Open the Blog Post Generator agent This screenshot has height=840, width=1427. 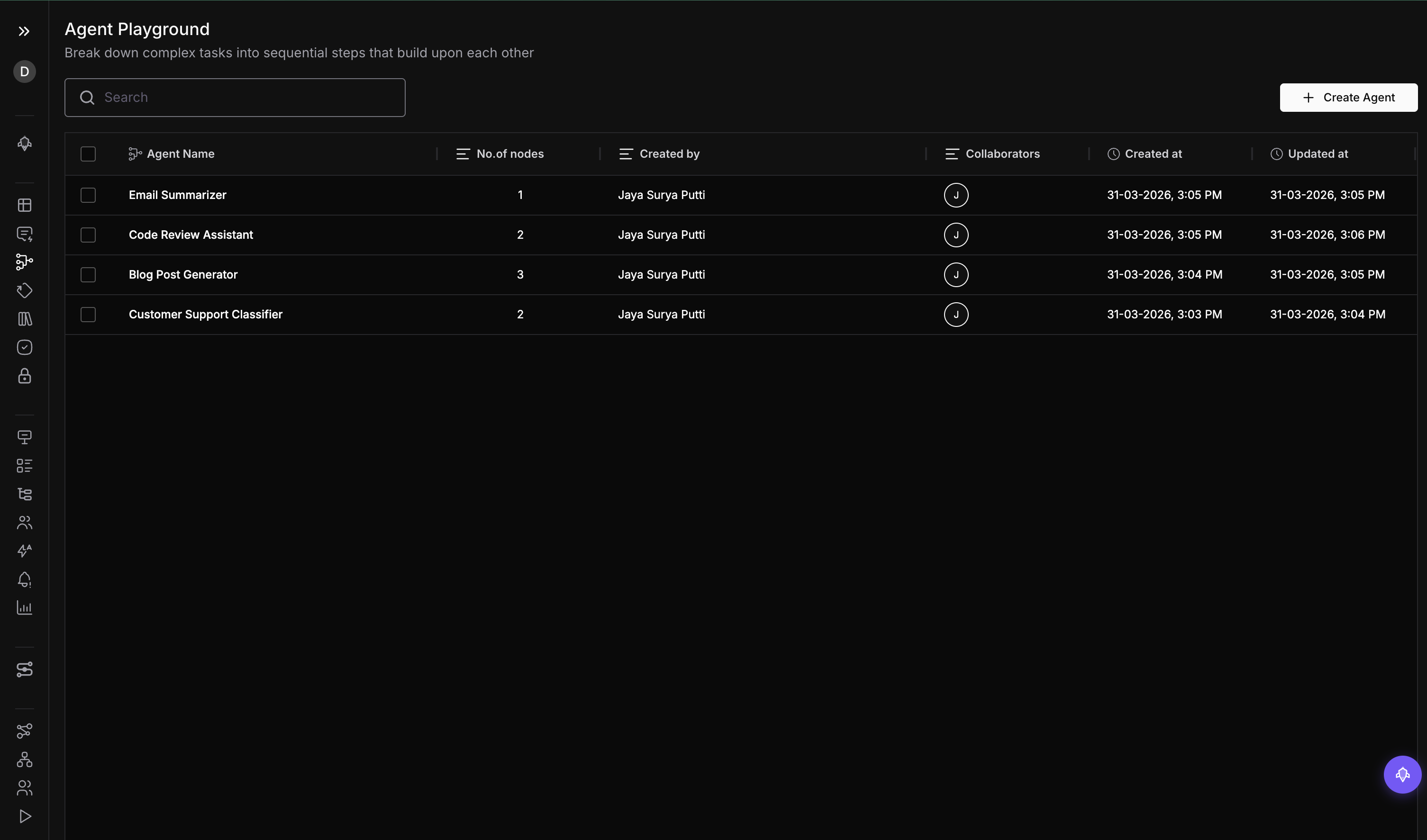(183, 274)
